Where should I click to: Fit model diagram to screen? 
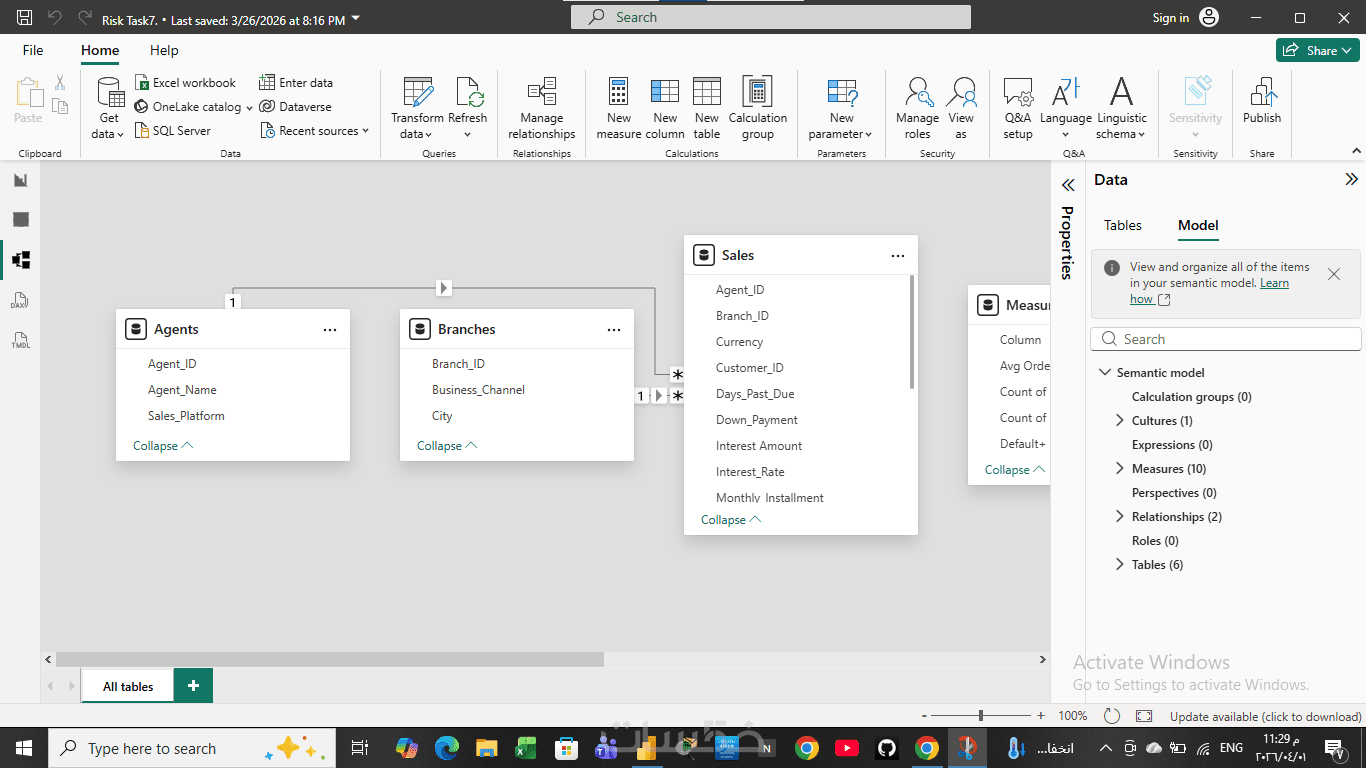click(1144, 716)
